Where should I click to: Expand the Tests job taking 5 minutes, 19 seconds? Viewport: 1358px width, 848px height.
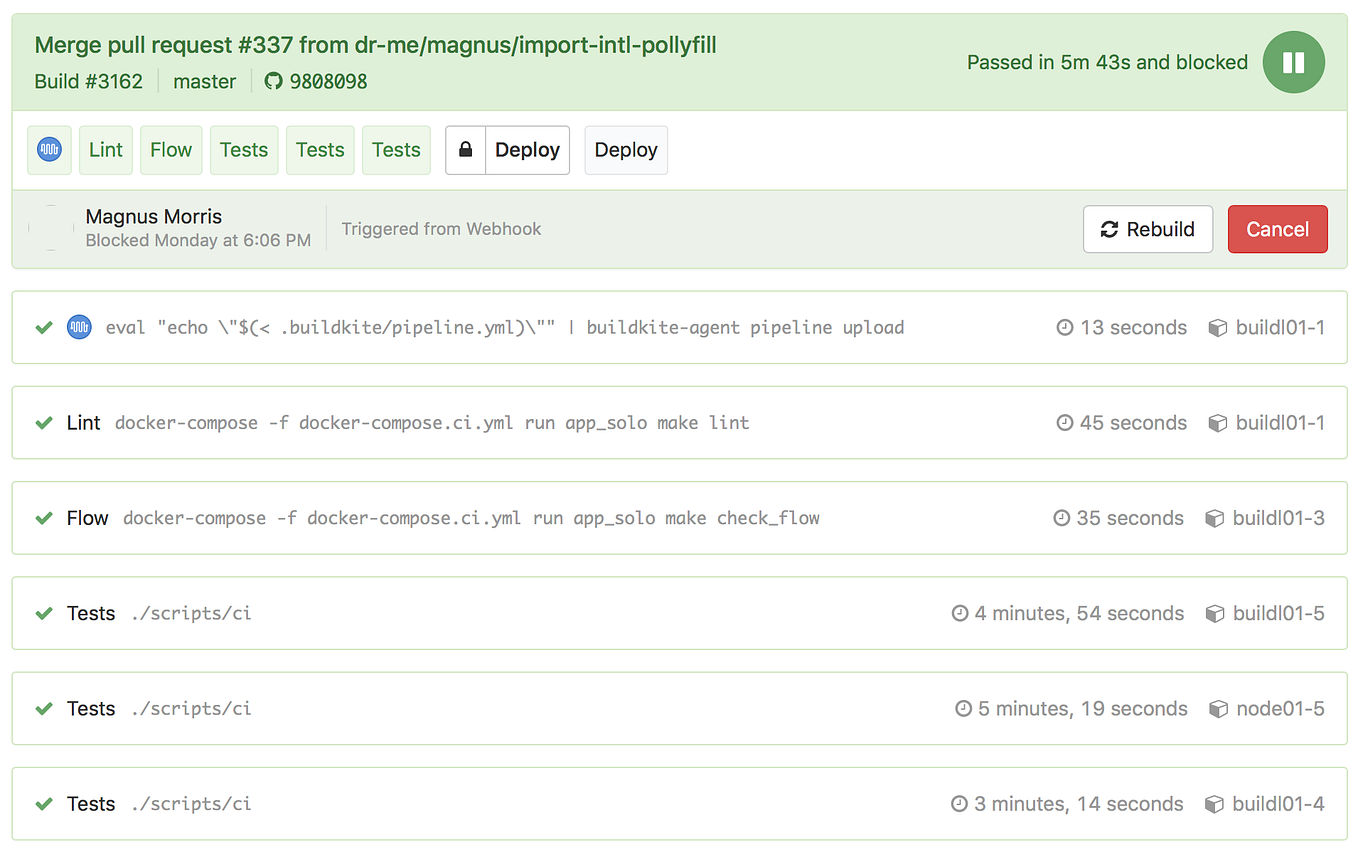click(679, 708)
